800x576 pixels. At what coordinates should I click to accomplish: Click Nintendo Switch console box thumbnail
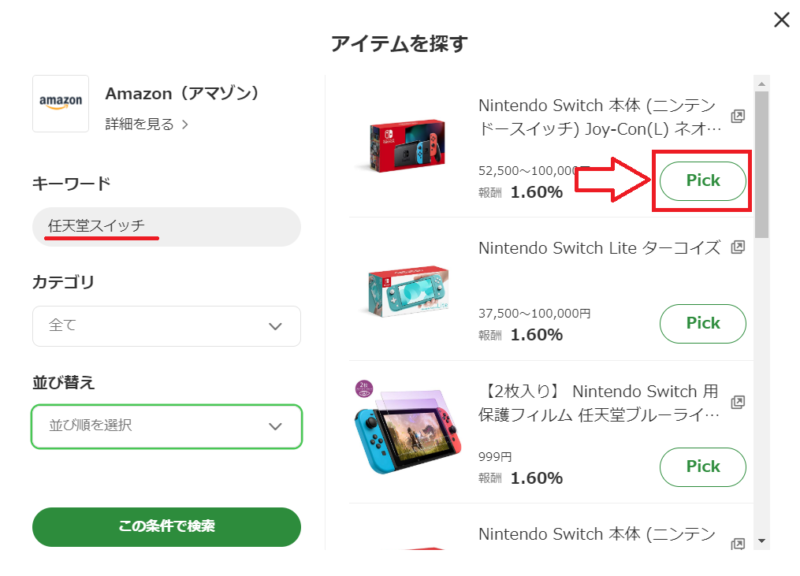407,145
